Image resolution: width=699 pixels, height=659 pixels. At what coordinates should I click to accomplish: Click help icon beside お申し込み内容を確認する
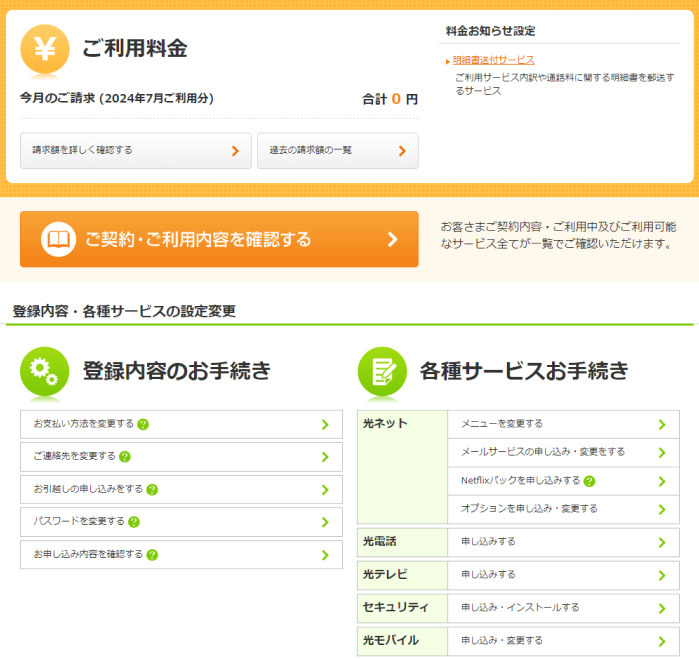(152, 554)
